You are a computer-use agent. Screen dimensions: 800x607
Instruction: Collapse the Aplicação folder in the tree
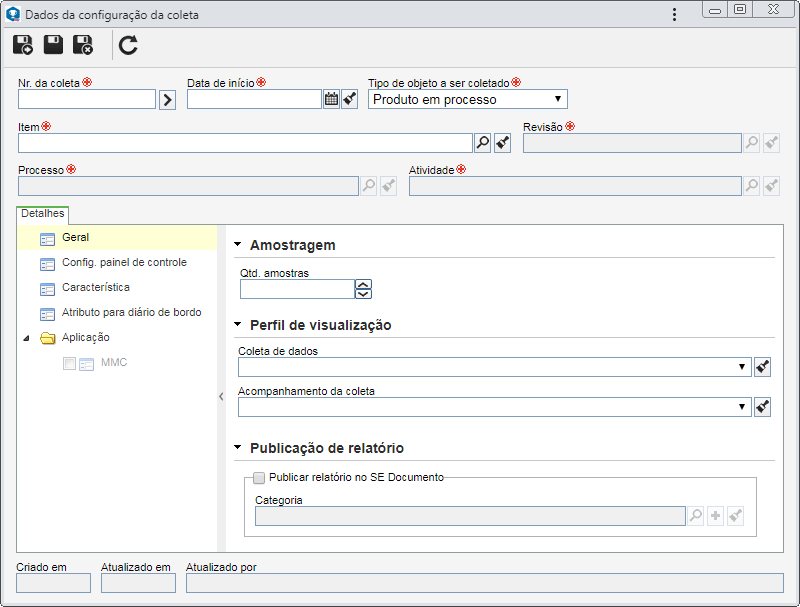(27, 338)
